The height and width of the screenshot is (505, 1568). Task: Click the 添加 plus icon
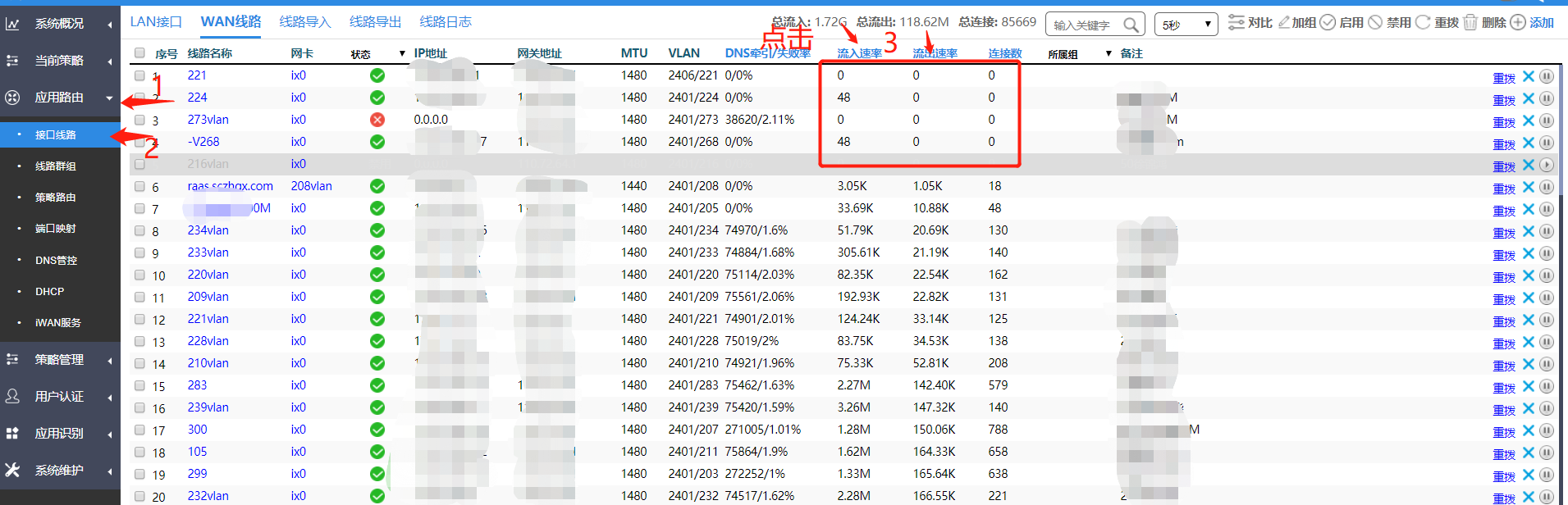click(x=1518, y=23)
